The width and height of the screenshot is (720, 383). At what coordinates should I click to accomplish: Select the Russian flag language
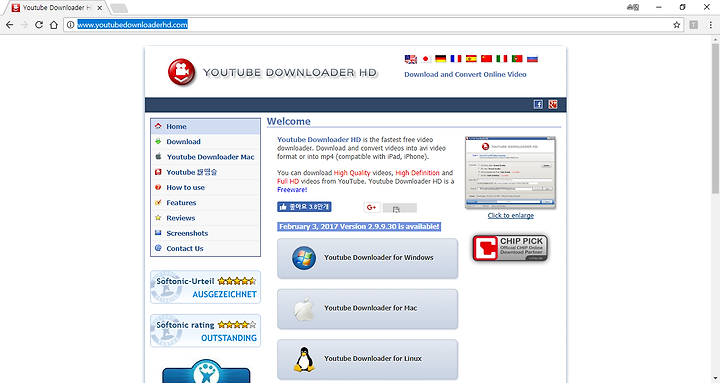pos(532,59)
